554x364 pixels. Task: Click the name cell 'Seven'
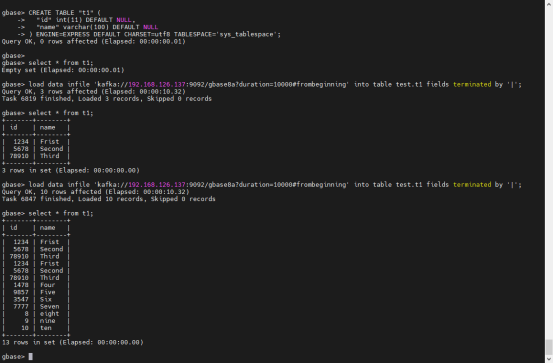point(49,306)
